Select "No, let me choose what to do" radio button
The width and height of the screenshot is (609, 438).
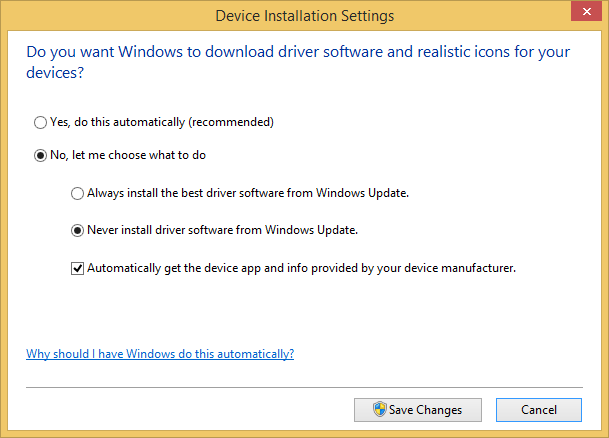[x=40, y=155]
